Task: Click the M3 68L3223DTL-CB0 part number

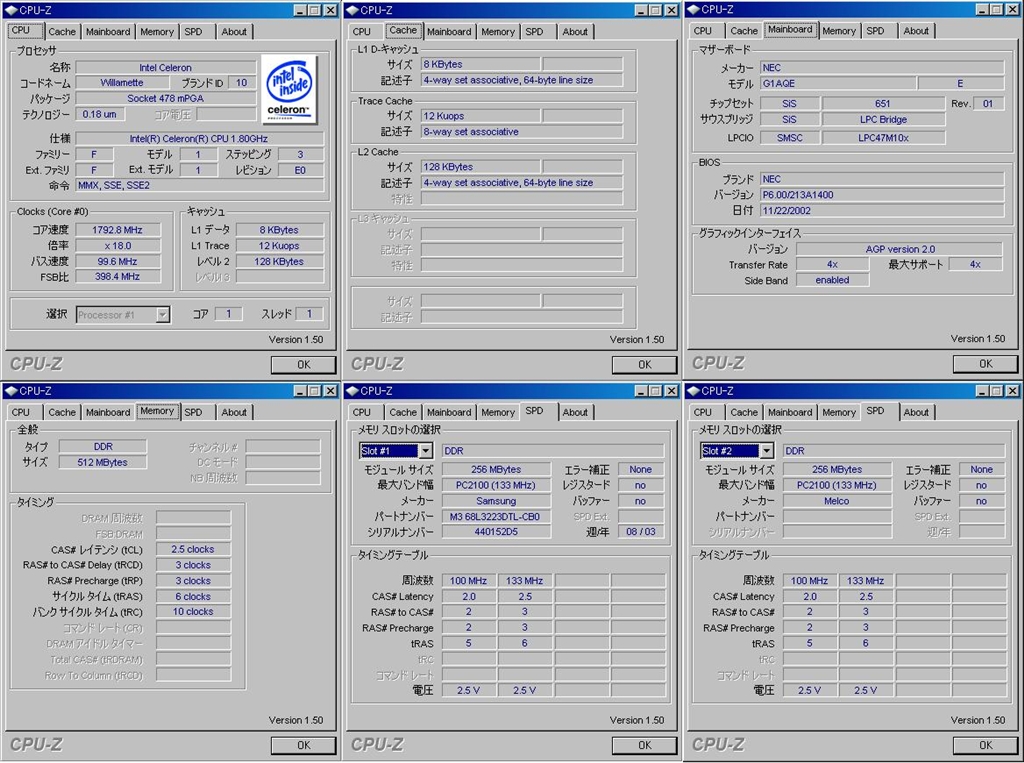Action: pyautogui.click(x=496, y=517)
